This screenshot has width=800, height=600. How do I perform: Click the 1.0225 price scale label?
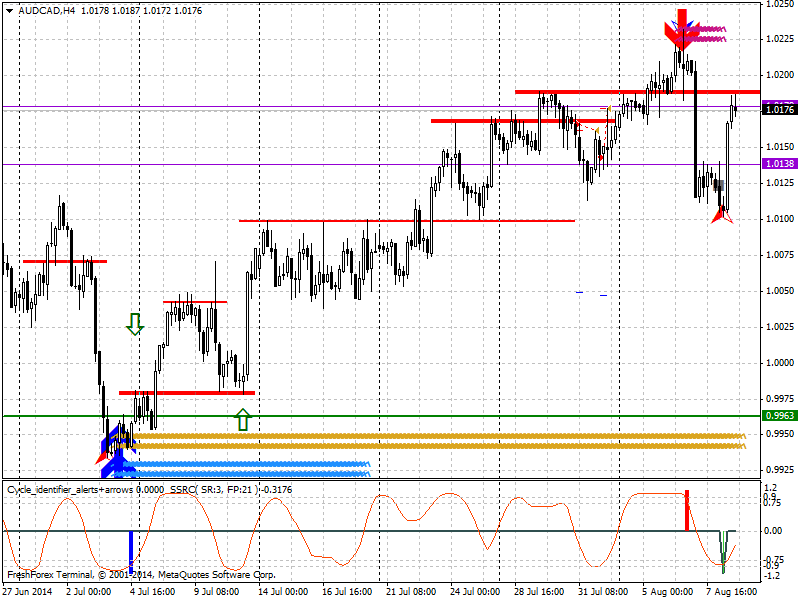[x=780, y=39]
